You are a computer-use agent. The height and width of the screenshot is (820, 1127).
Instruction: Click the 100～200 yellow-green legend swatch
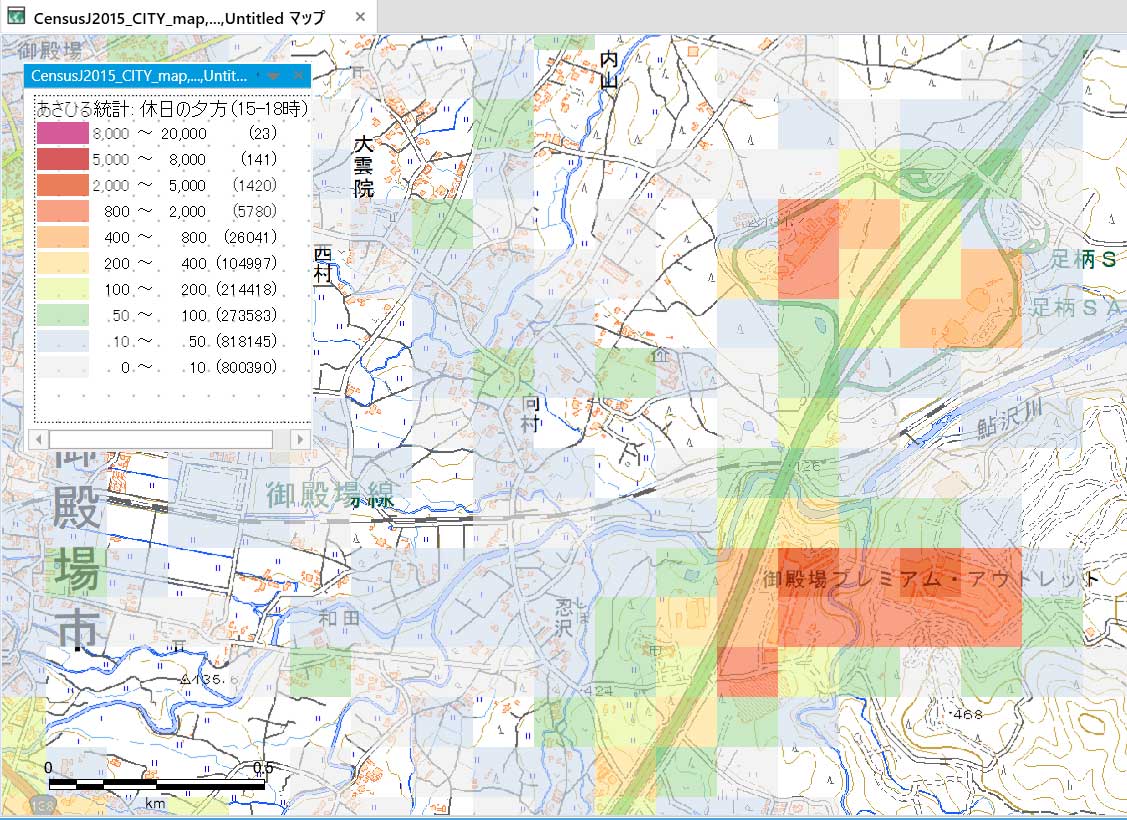tap(62, 289)
